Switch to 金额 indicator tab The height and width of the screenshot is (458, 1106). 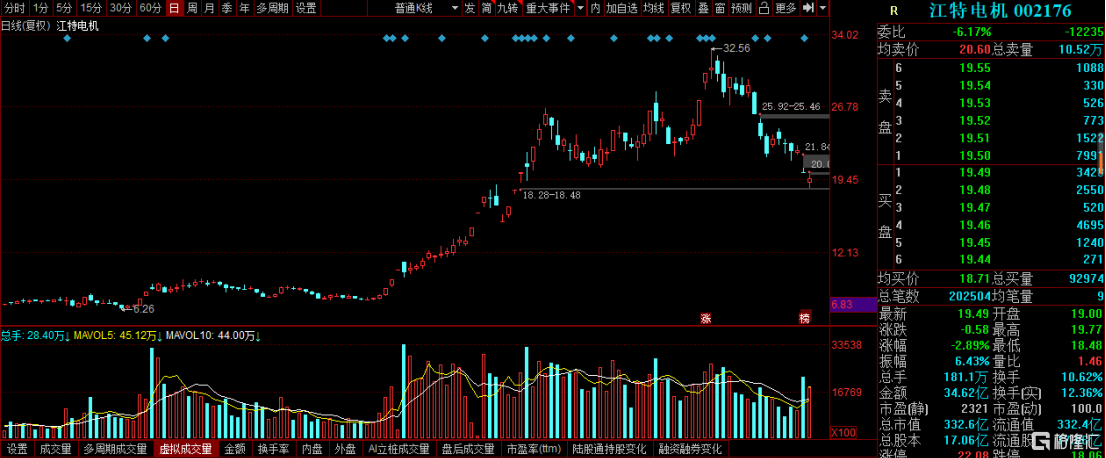(x=235, y=448)
